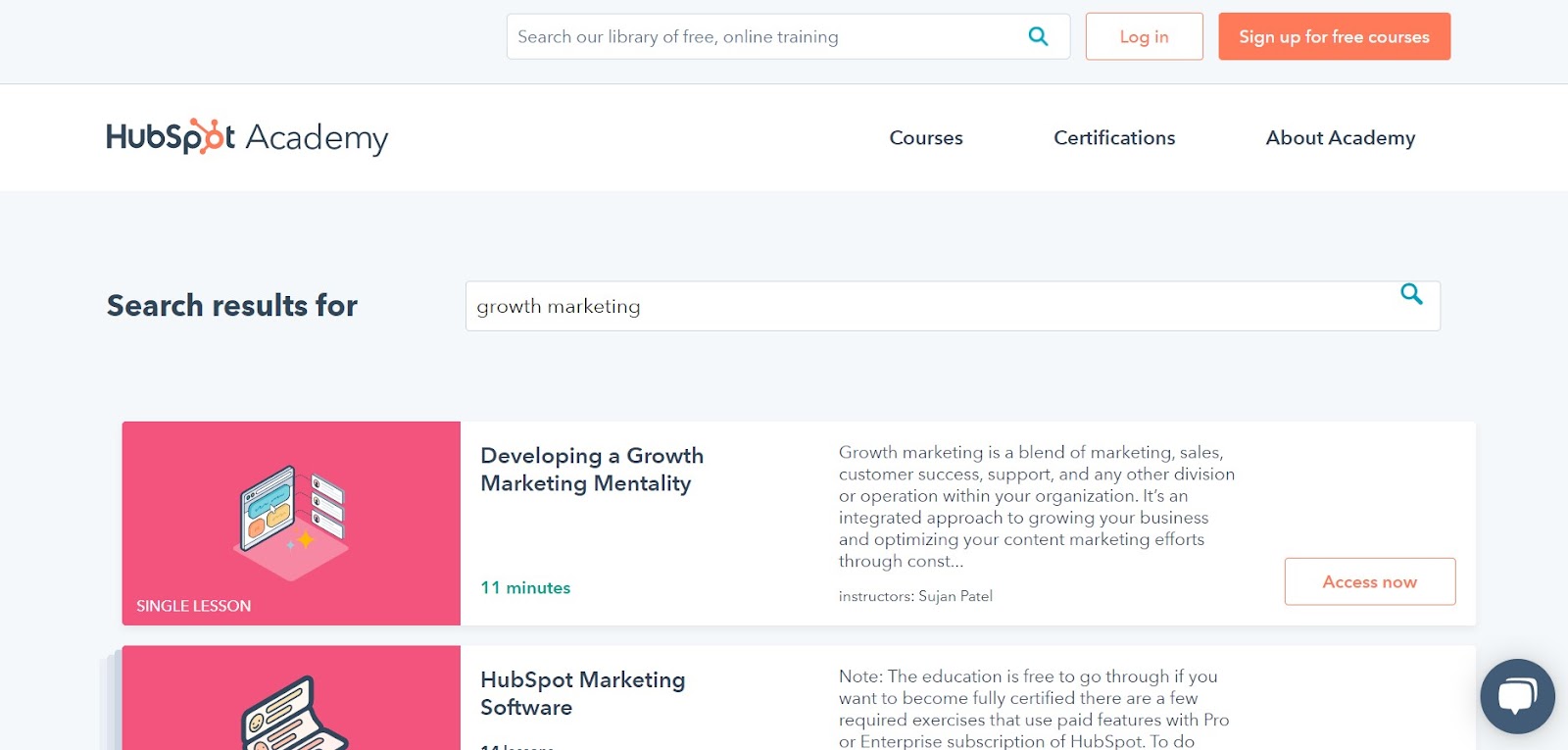Click the 'Search results for' heading
Viewport: 1568px width, 750px height.
click(x=232, y=306)
